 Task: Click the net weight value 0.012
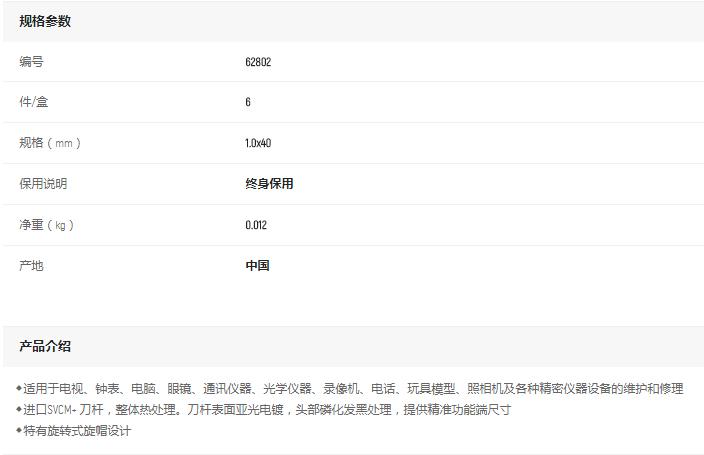coord(256,225)
